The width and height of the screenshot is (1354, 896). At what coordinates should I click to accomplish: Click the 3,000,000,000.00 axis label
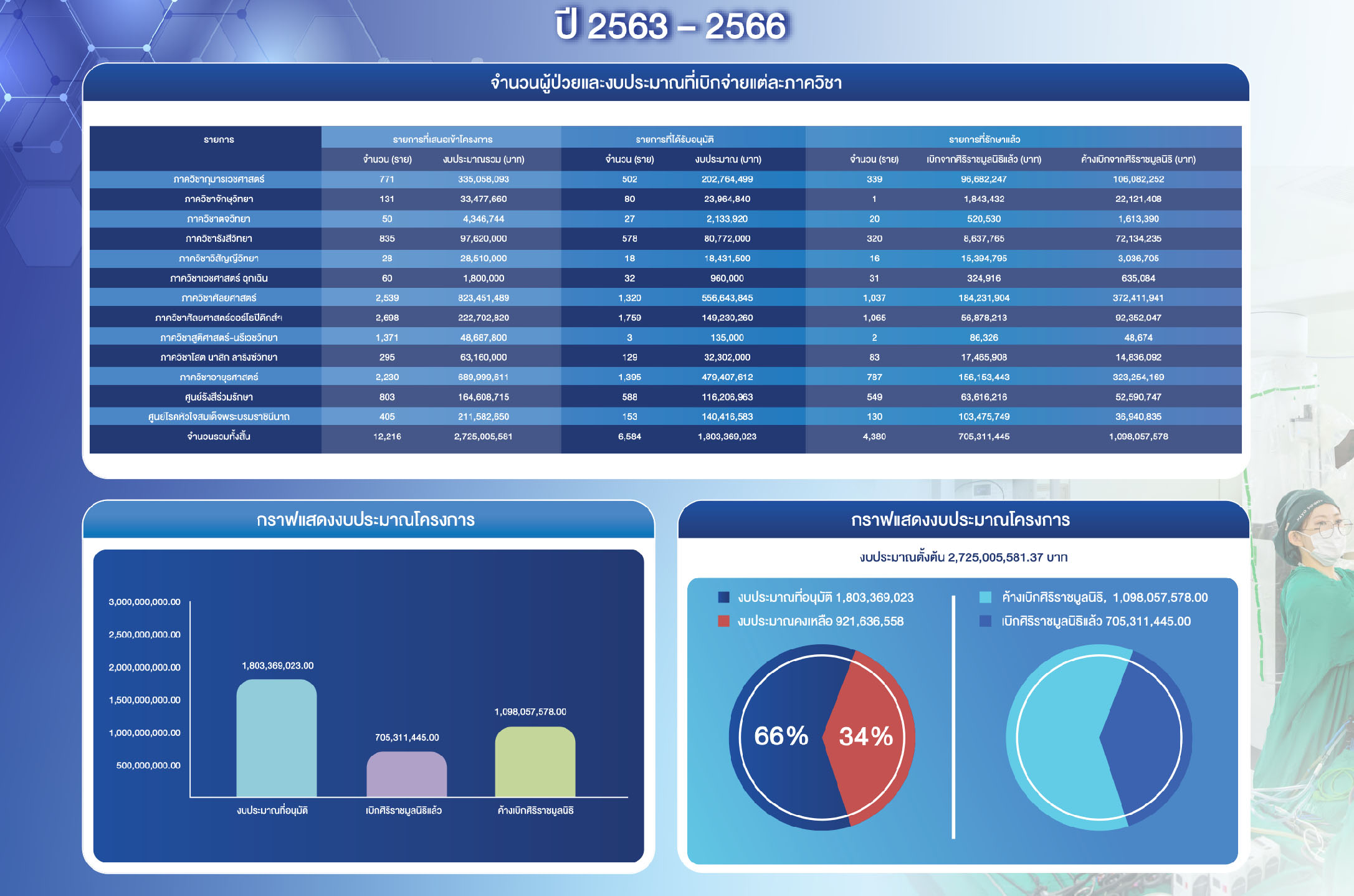coord(145,602)
